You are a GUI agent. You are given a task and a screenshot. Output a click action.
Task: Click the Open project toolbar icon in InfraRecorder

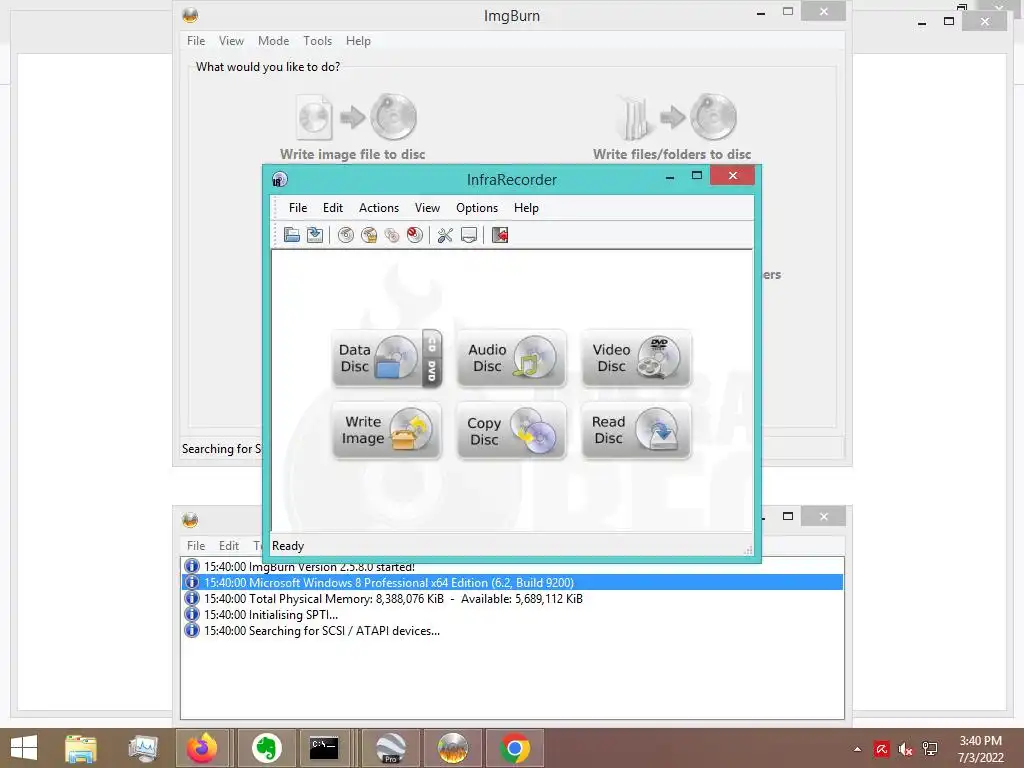(292, 235)
